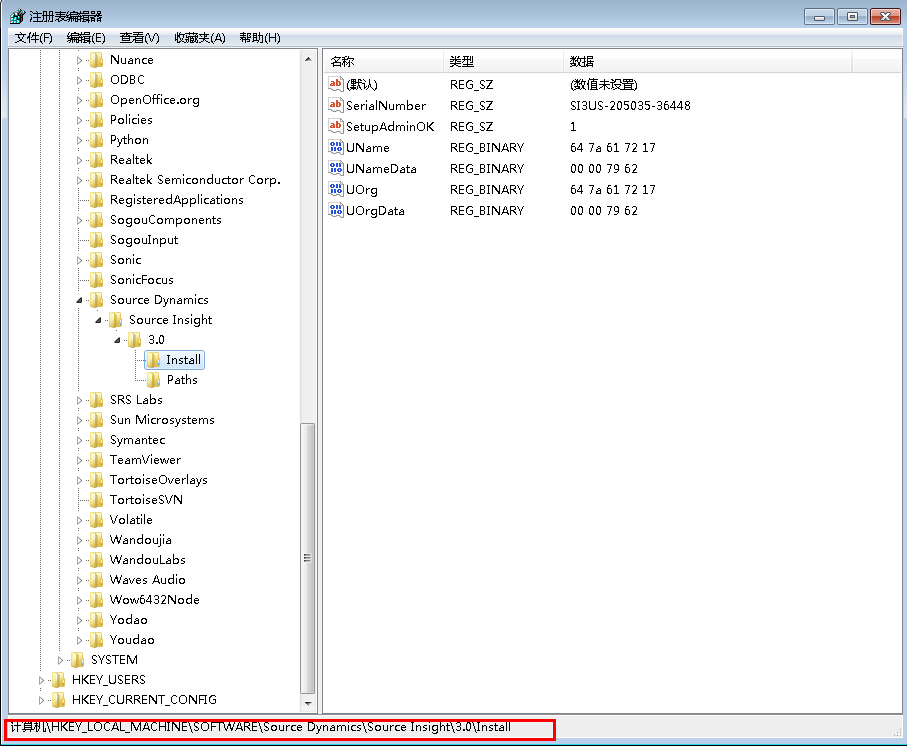
Task: Expand the SogouComponents key
Action: pyautogui.click(x=79, y=220)
